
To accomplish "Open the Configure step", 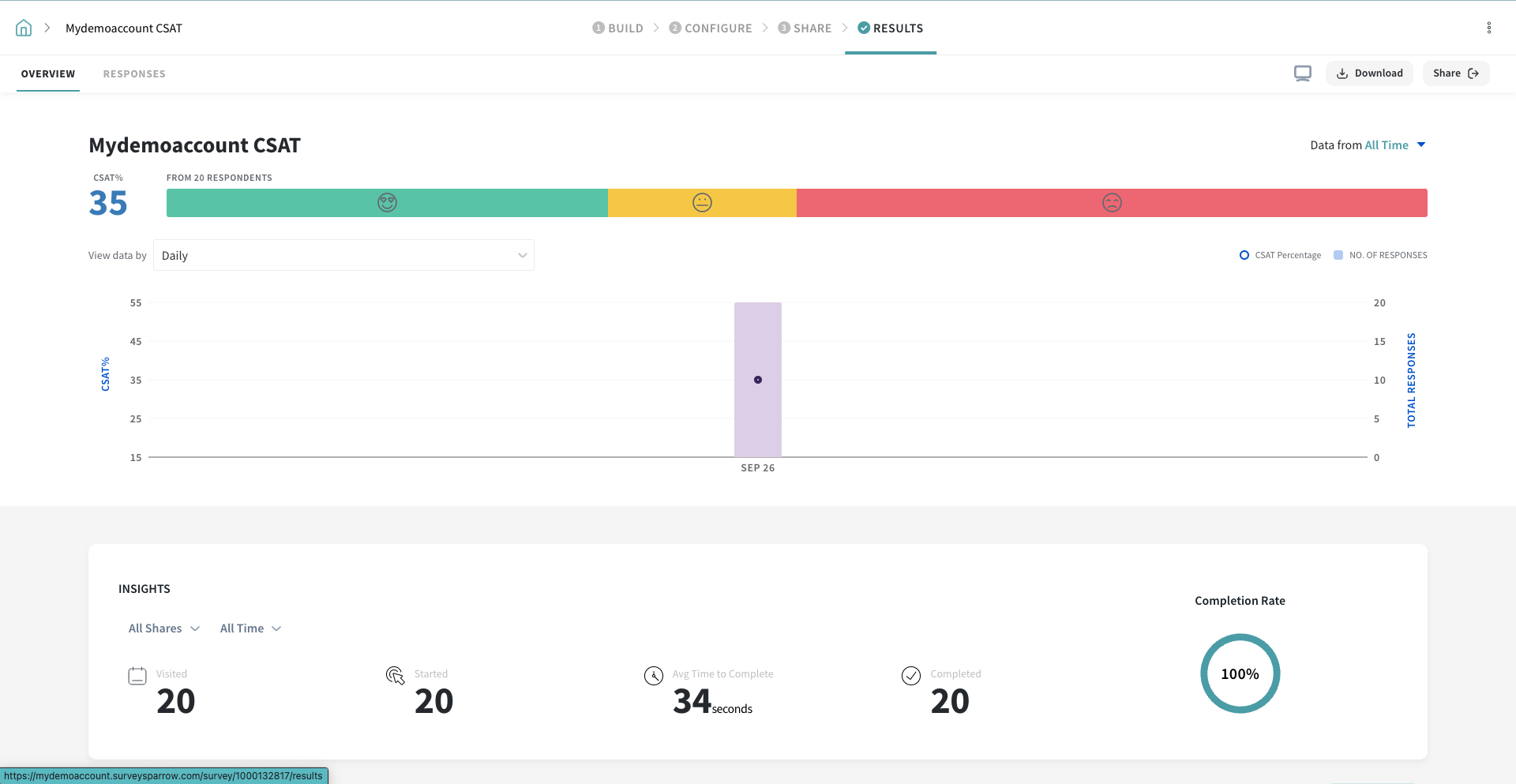I will tap(711, 28).
